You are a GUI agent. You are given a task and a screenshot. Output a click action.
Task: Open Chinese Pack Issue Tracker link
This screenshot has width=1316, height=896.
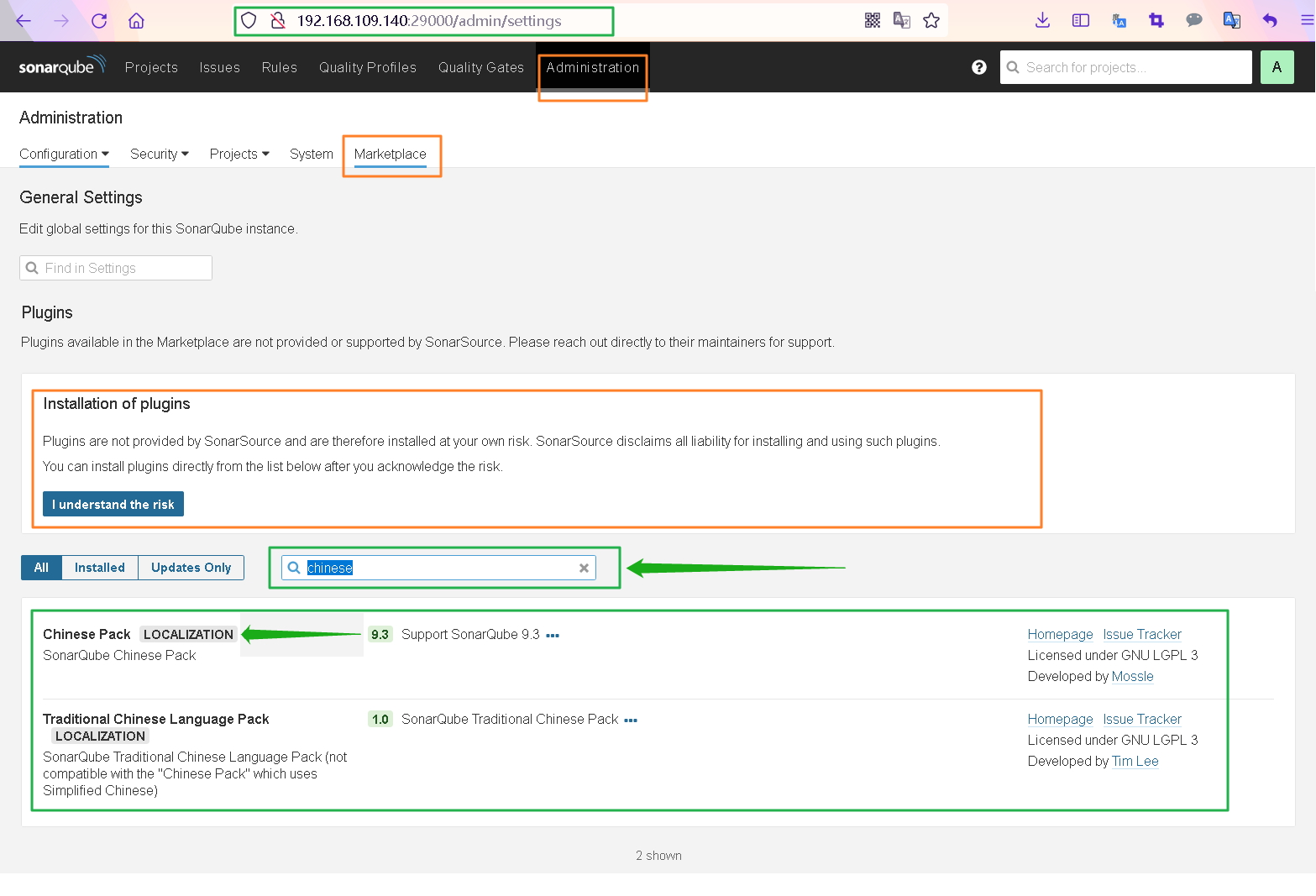[1142, 634]
